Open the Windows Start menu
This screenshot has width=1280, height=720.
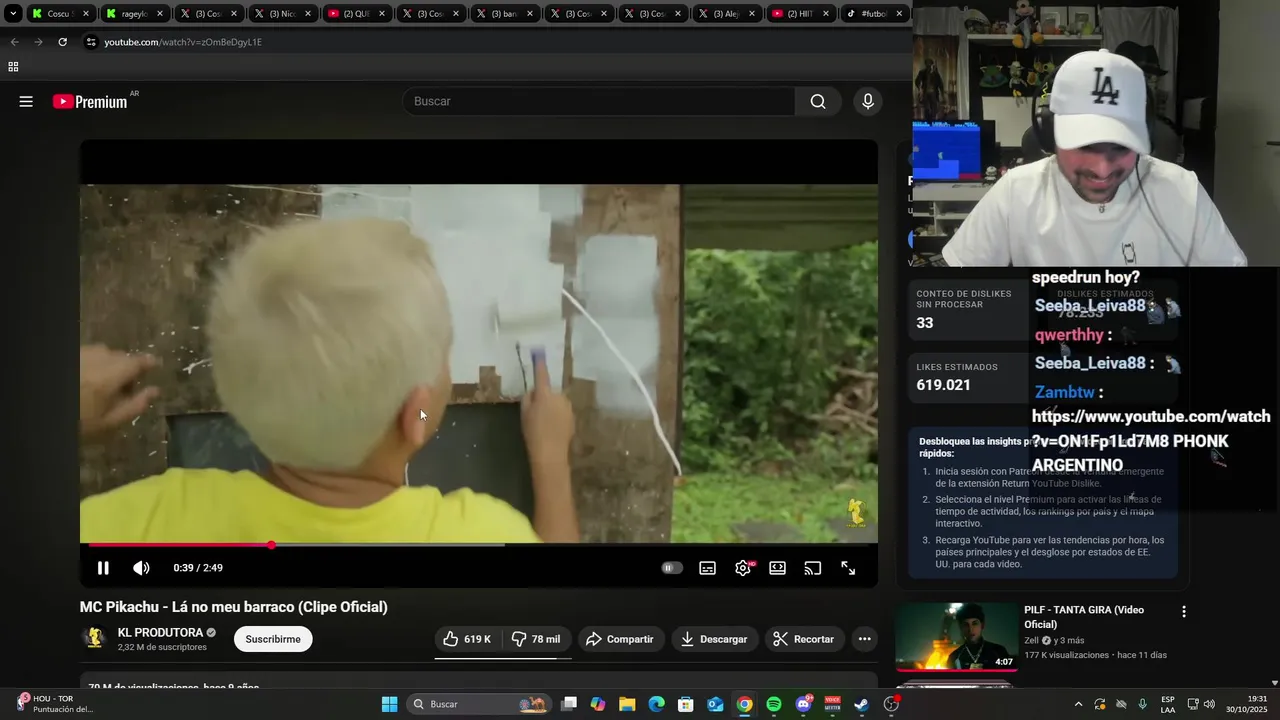pyautogui.click(x=390, y=704)
